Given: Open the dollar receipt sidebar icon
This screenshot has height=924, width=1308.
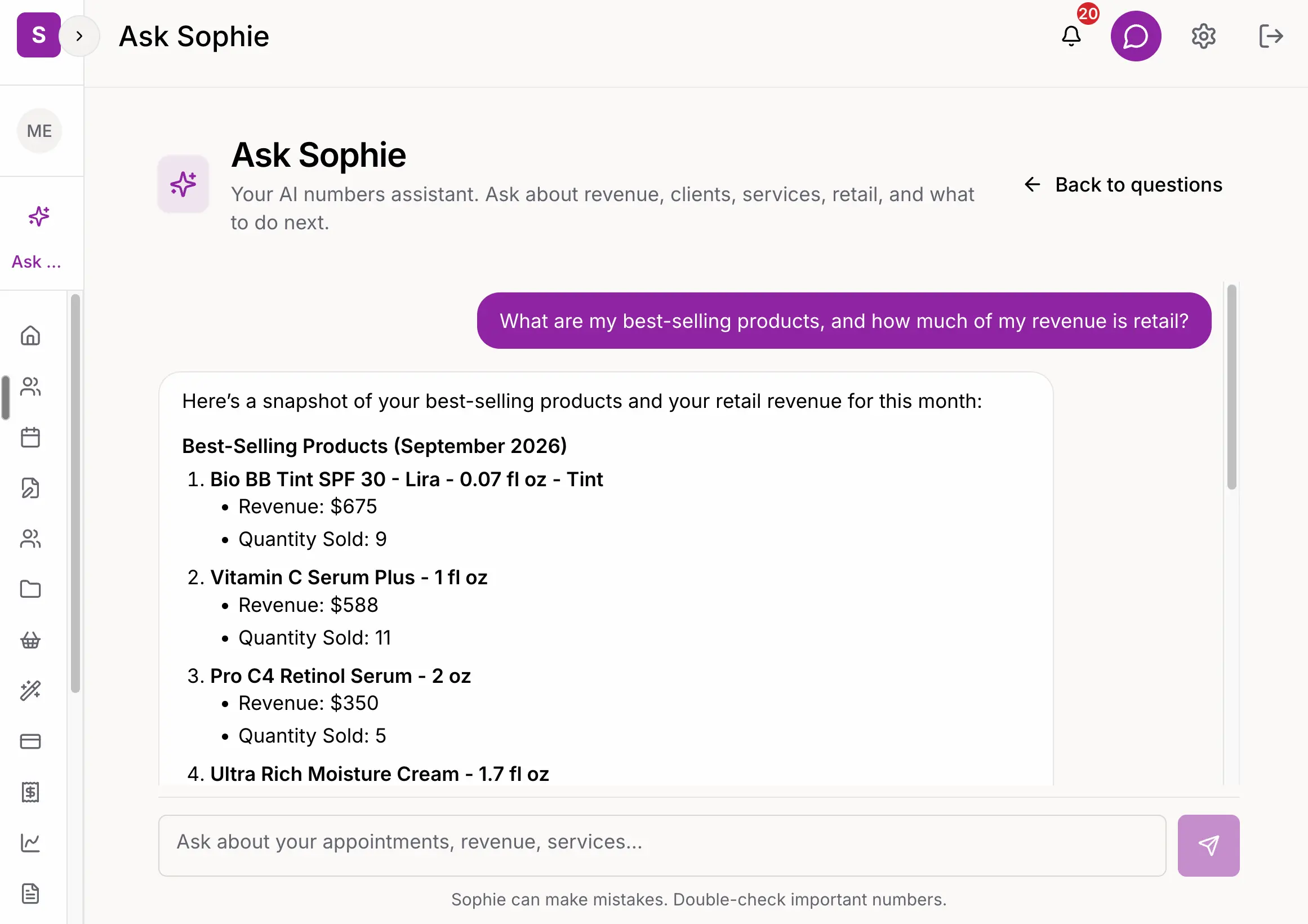Looking at the screenshot, I should (x=31, y=792).
